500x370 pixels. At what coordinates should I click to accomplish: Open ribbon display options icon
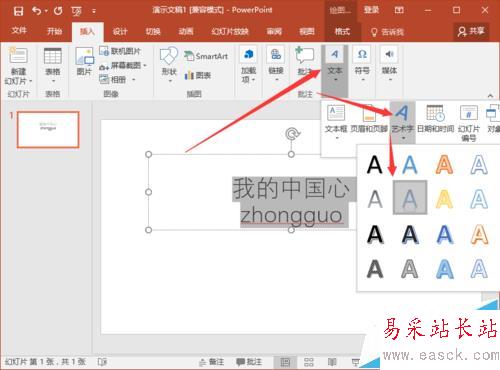click(399, 10)
